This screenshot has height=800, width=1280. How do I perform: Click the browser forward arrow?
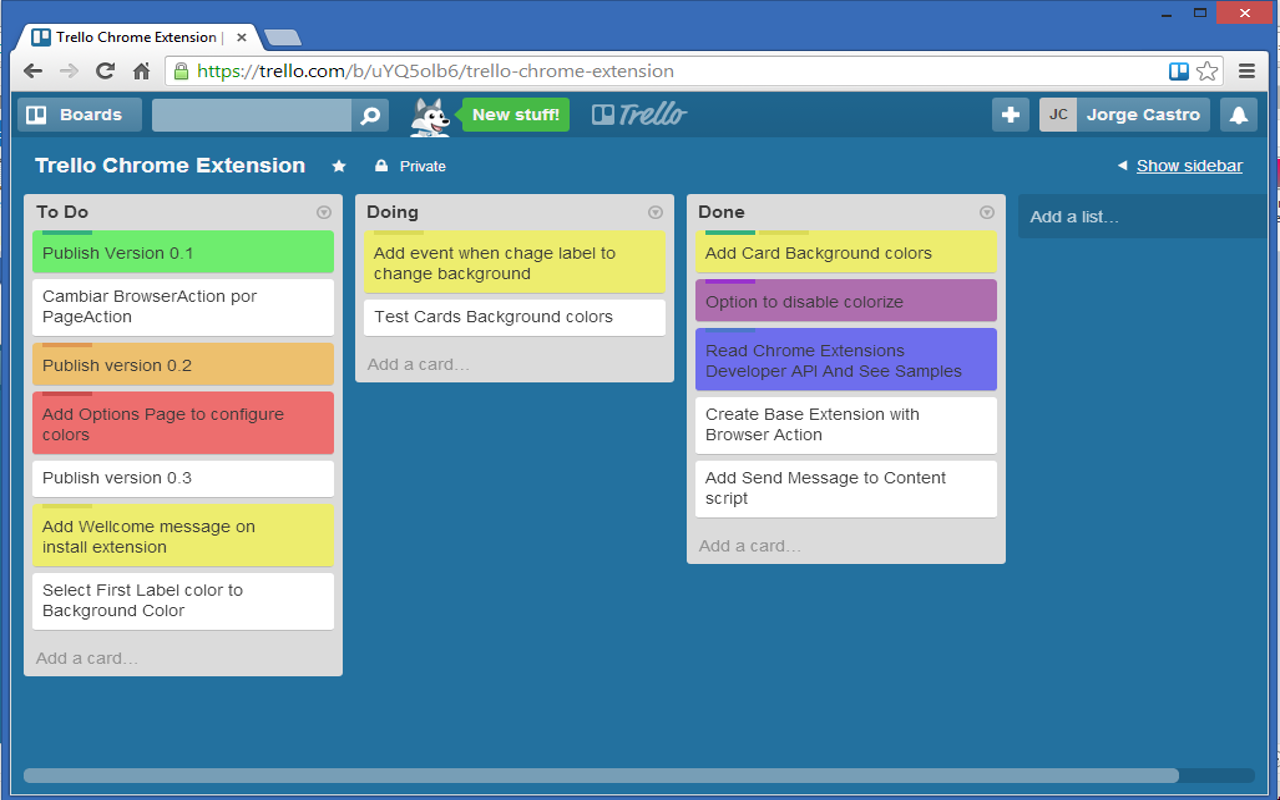69,71
